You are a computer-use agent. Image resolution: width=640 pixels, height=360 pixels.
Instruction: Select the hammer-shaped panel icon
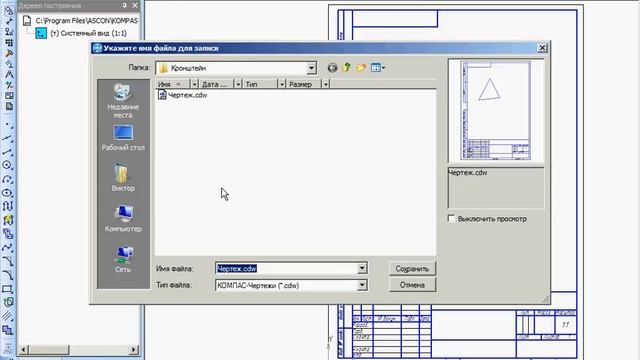point(8,53)
